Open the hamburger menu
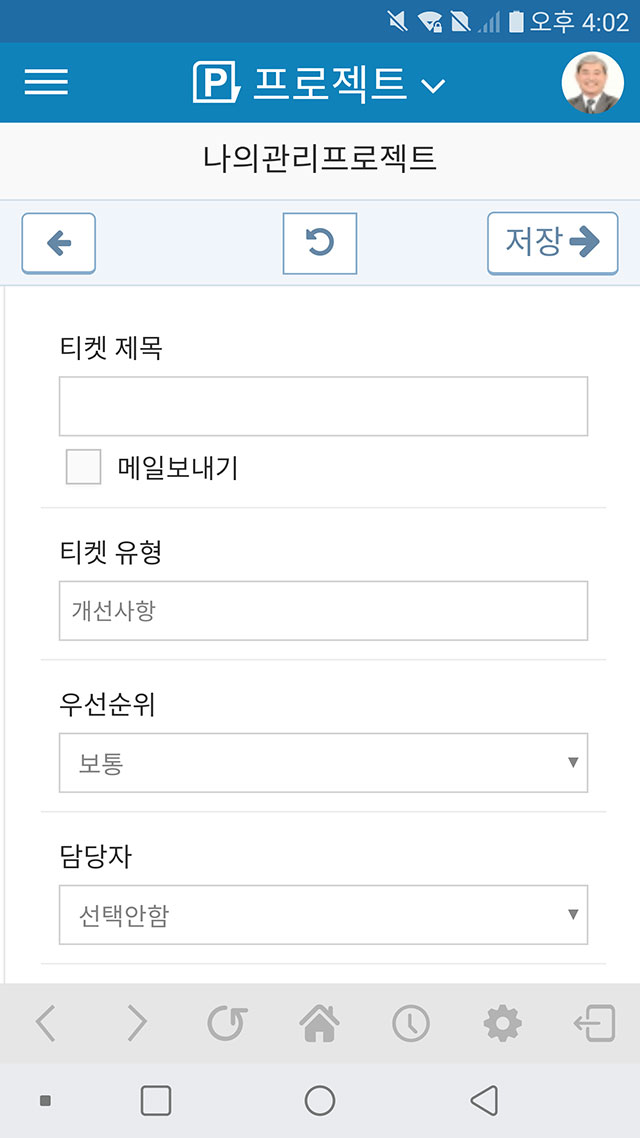This screenshot has height=1138, width=640. (46, 82)
